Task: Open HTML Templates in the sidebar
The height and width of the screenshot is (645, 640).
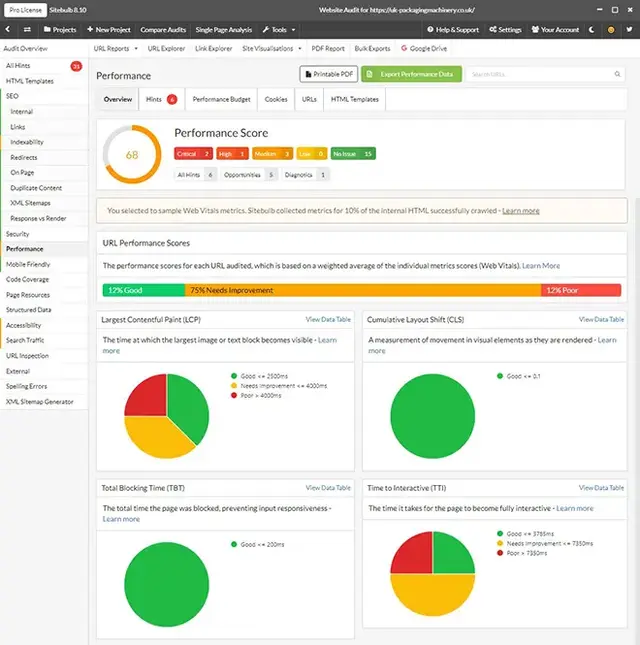Action: click(30, 81)
